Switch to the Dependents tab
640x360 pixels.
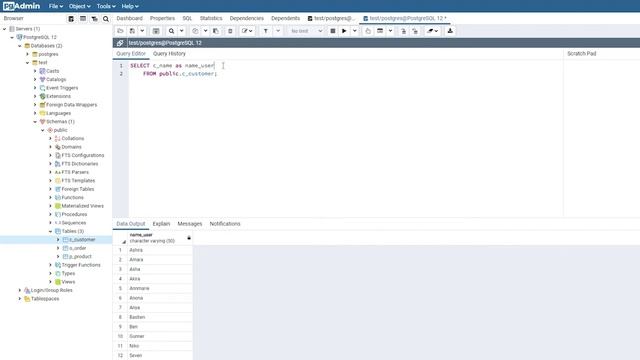tap(285, 18)
